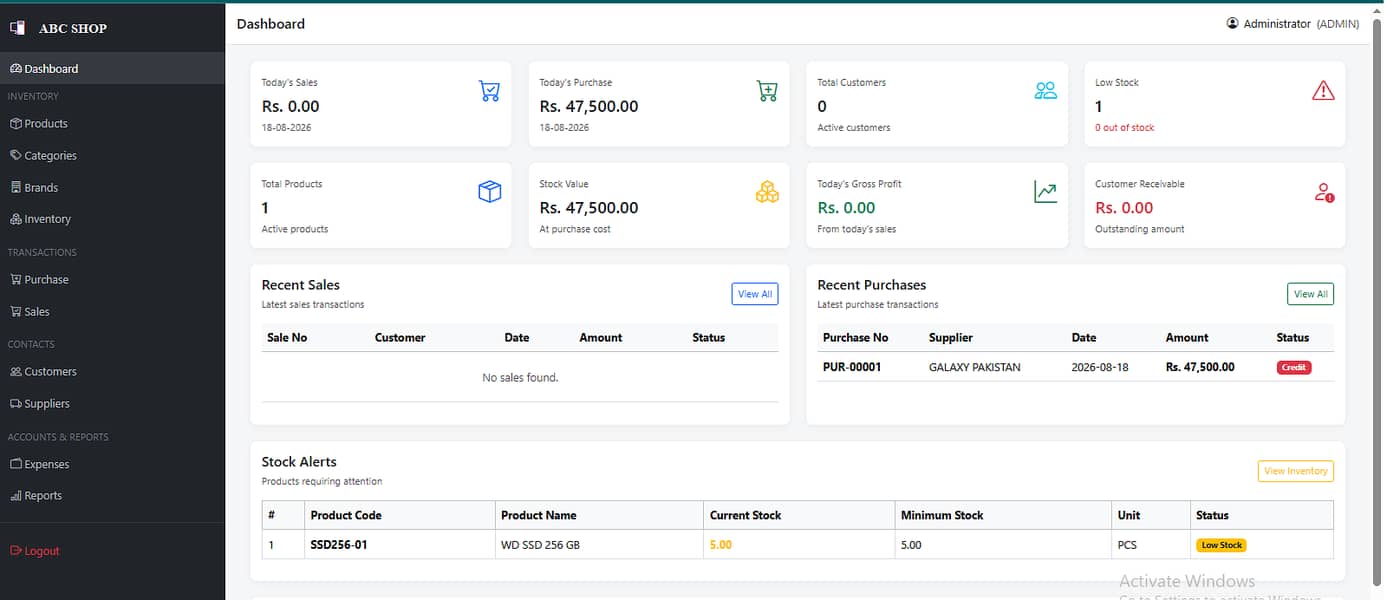Click the Suppliers truck icon in sidebar

coord(16,404)
